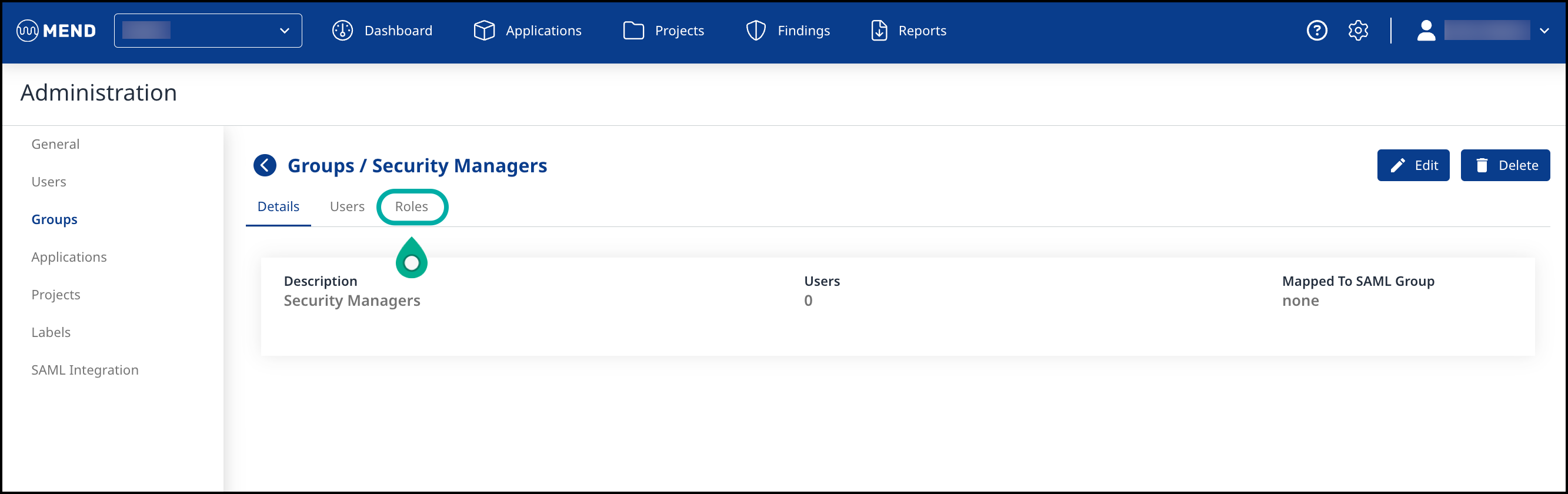This screenshot has width=1568, height=494.
Task: Switch to the Roles tab
Action: (x=412, y=207)
